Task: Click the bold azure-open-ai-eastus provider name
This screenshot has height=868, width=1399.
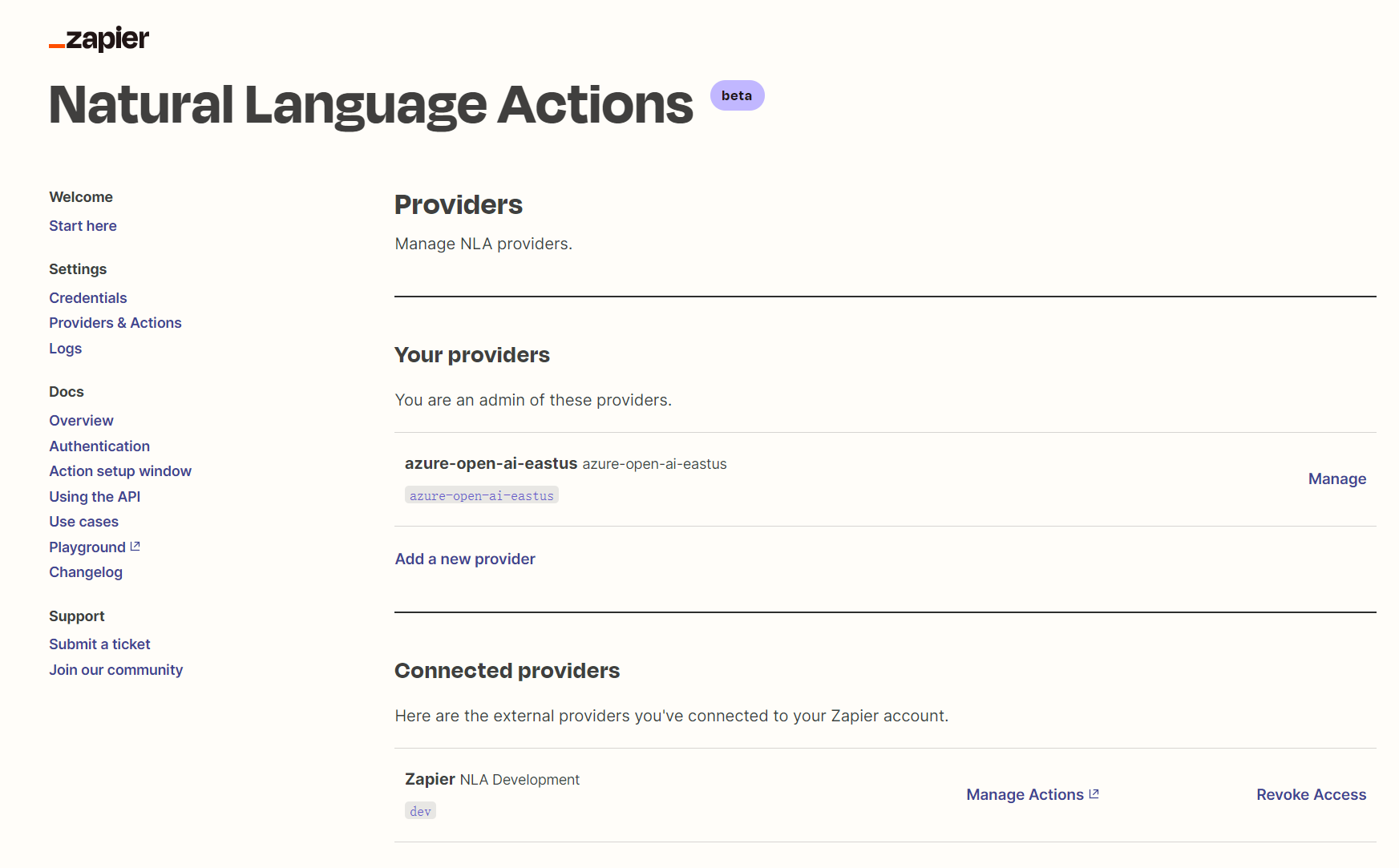Action: (491, 463)
